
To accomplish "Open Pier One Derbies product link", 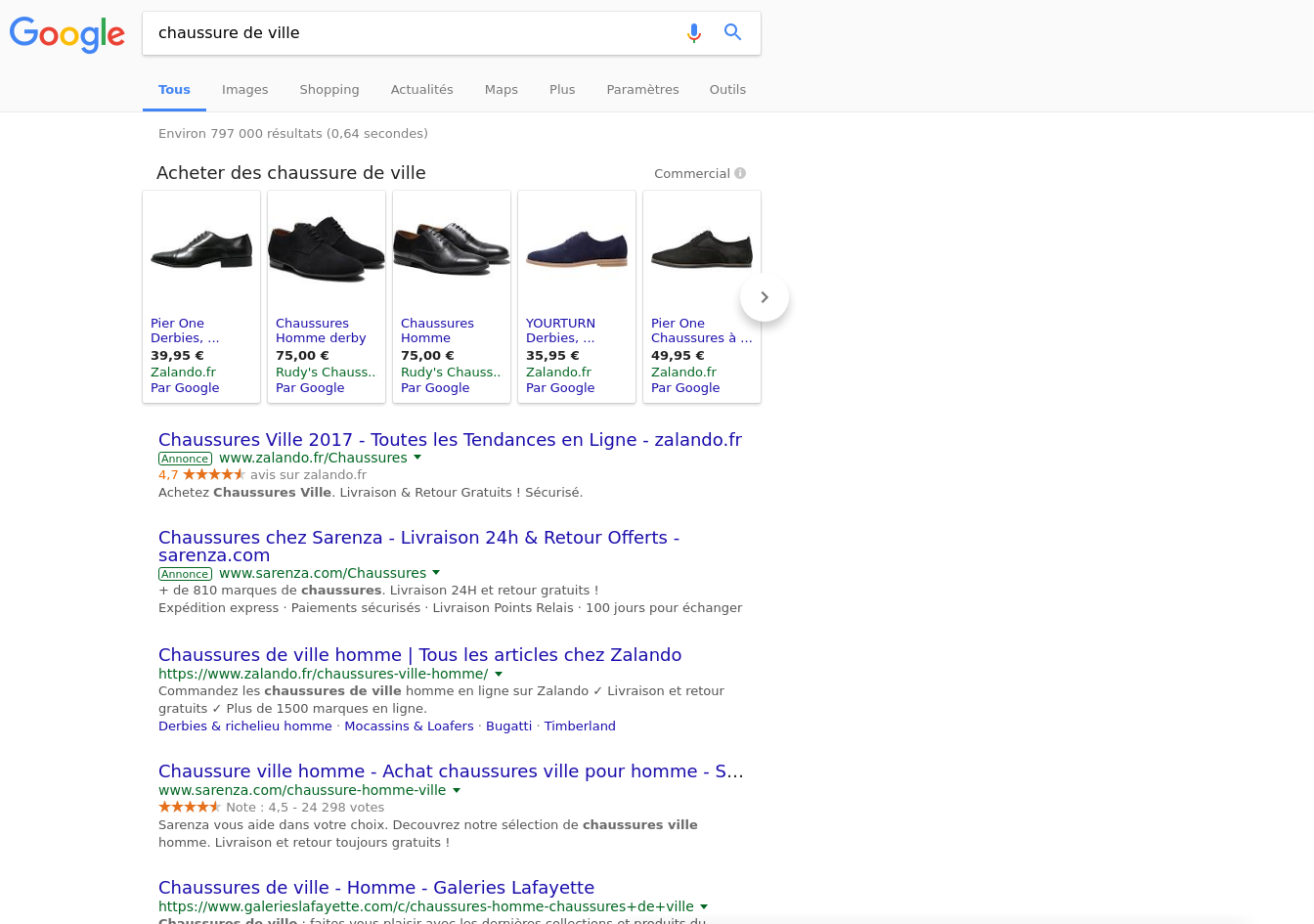I will coord(185,330).
